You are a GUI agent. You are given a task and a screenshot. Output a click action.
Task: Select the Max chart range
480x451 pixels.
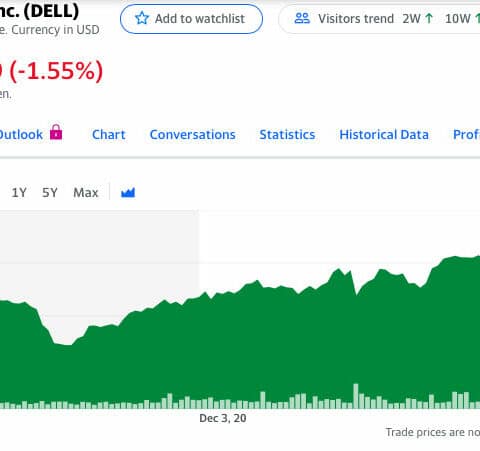coord(86,193)
